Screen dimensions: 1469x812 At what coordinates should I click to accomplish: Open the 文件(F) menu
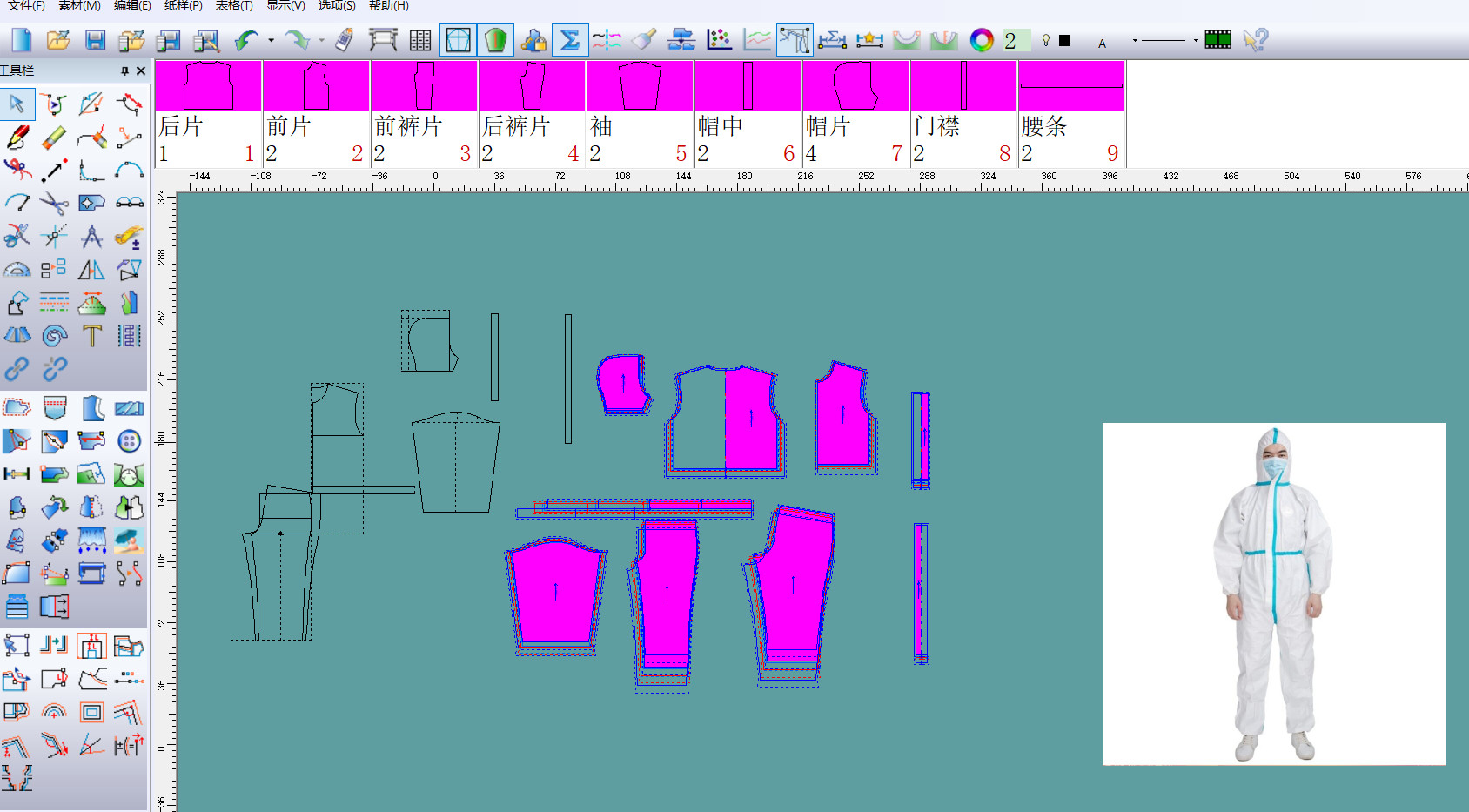point(26,6)
